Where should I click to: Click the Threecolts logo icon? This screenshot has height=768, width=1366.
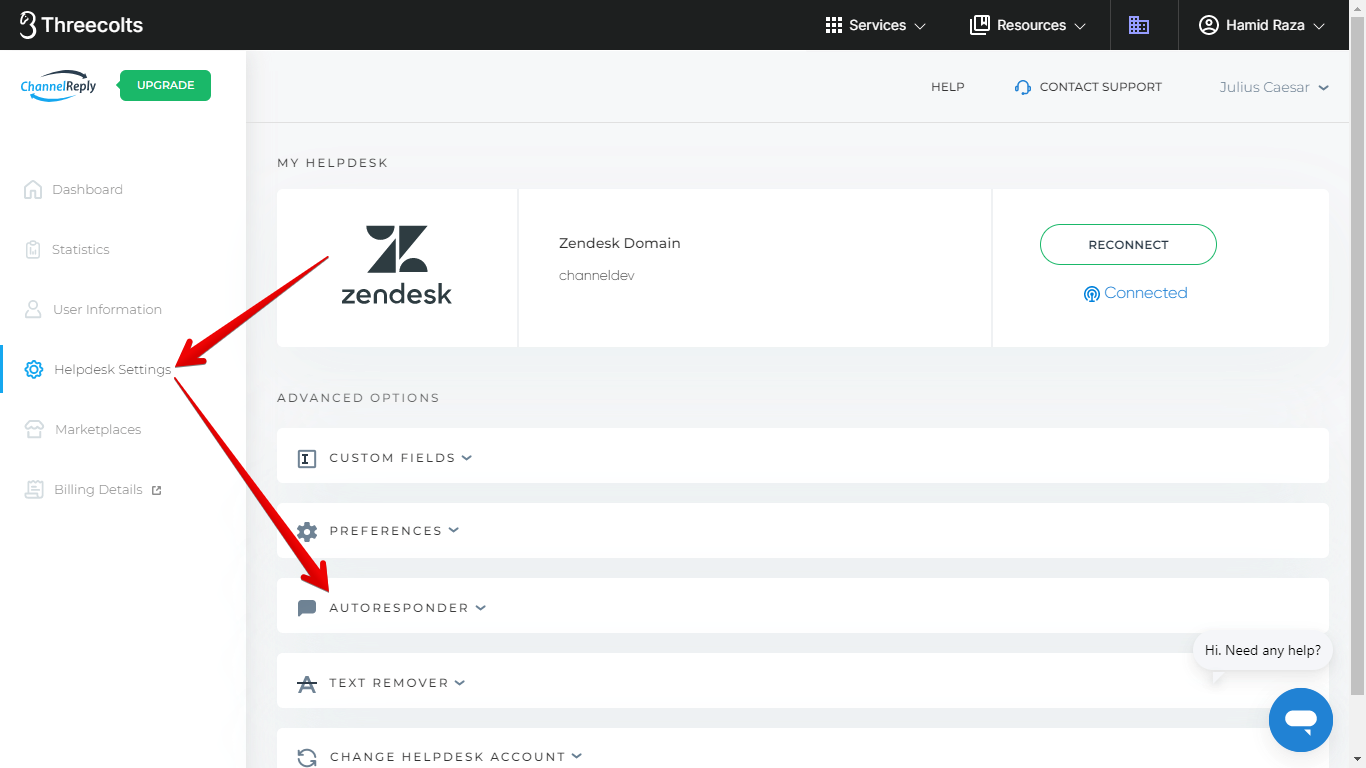point(28,25)
